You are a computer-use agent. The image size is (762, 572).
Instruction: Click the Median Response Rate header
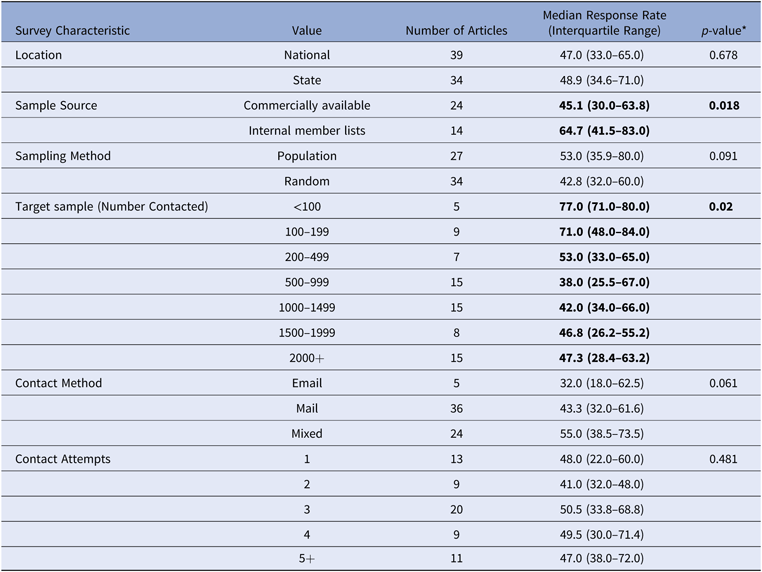coord(604,23)
